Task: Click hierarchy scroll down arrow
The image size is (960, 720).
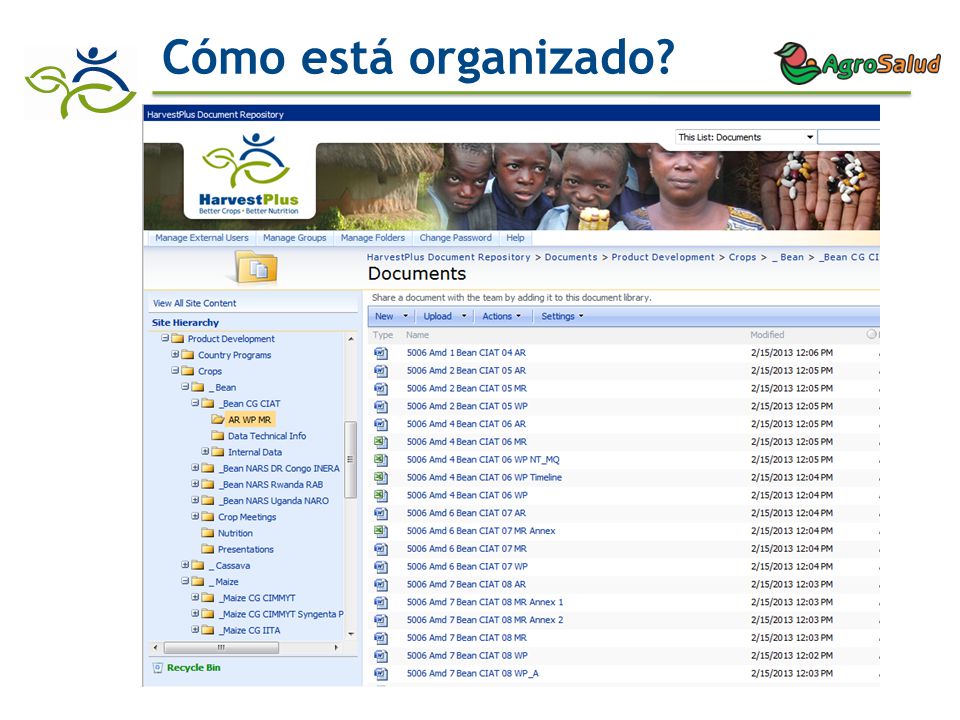Action: 351,634
